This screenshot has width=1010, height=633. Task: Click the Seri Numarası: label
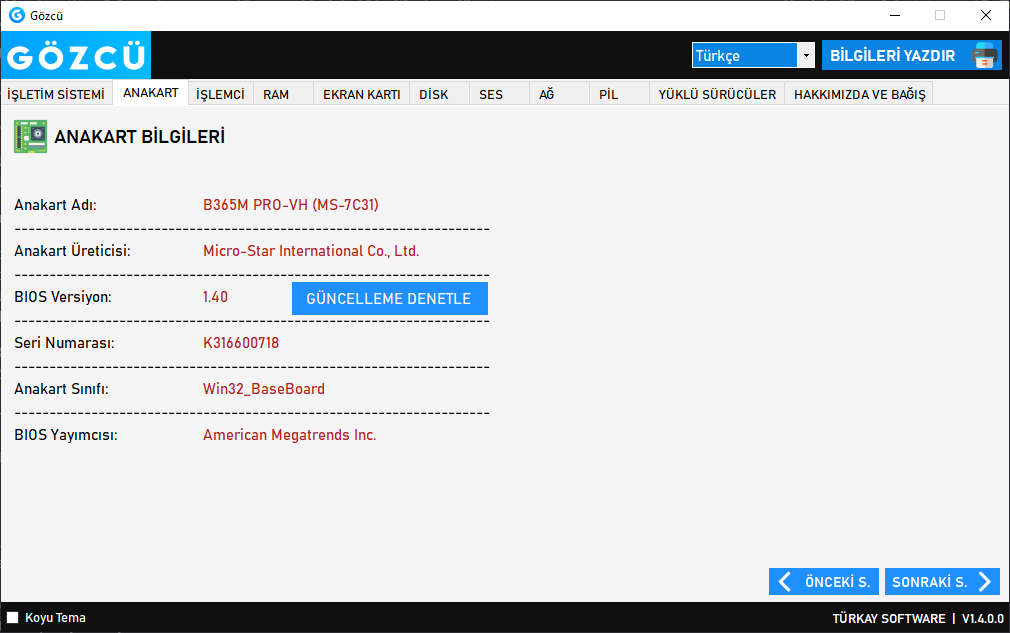64,343
